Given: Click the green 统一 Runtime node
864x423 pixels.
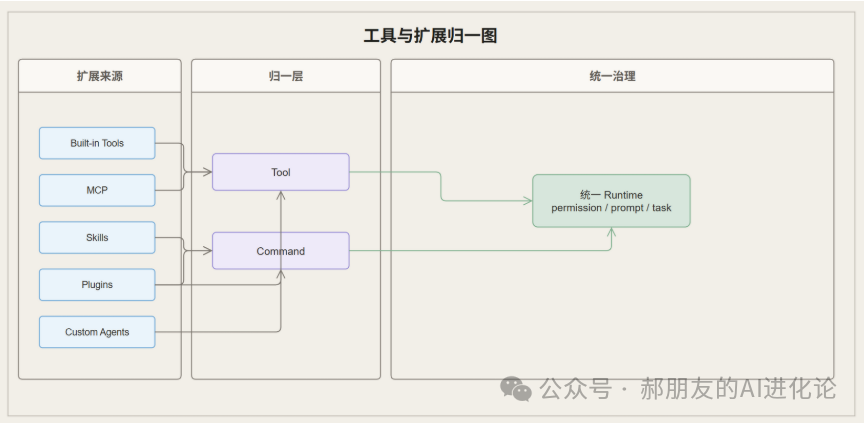Looking at the screenshot, I should 611,201.
